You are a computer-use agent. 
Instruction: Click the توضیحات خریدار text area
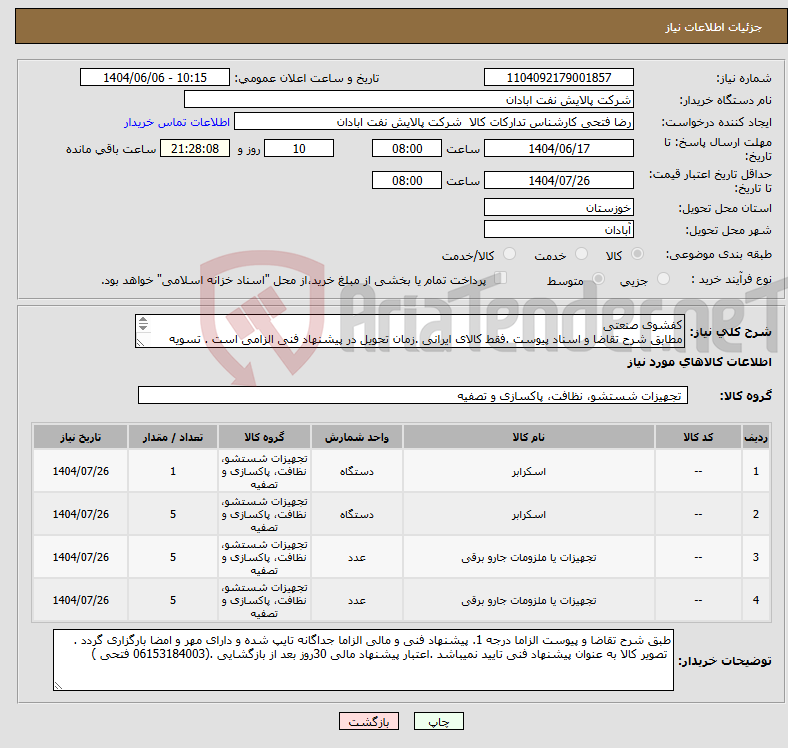click(x=364, y=659)
